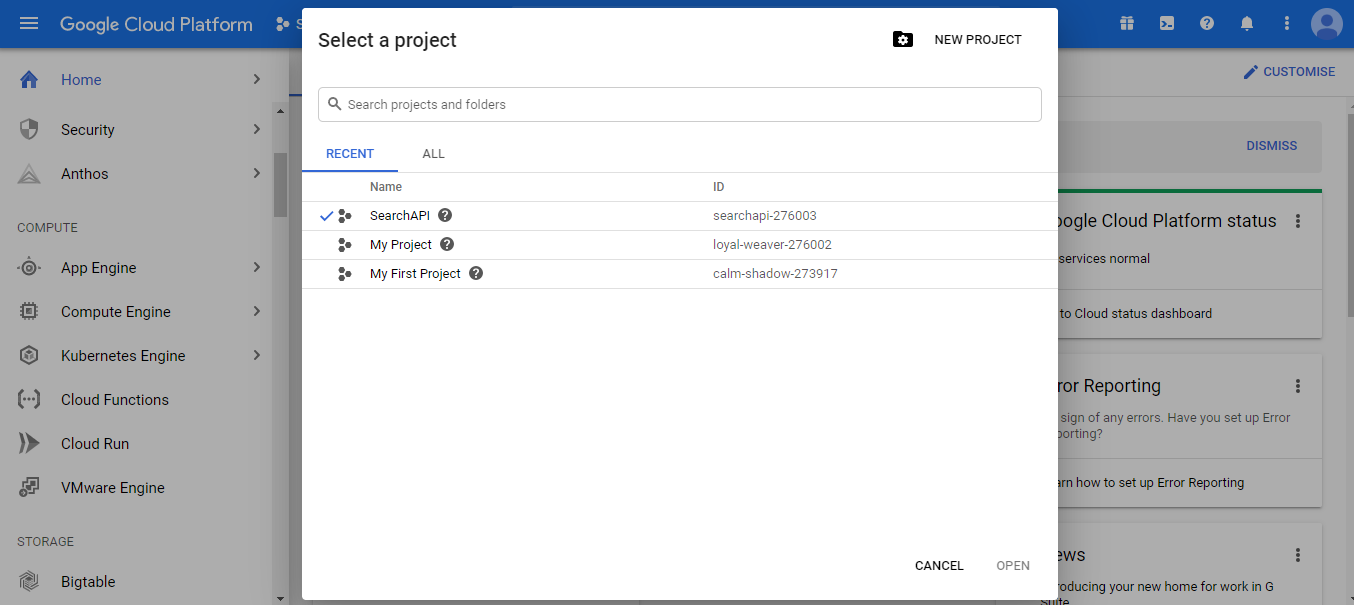This screenshot has width=1354, height=605.
Task: Click the Name column header
Action: (x=386, y=187)
